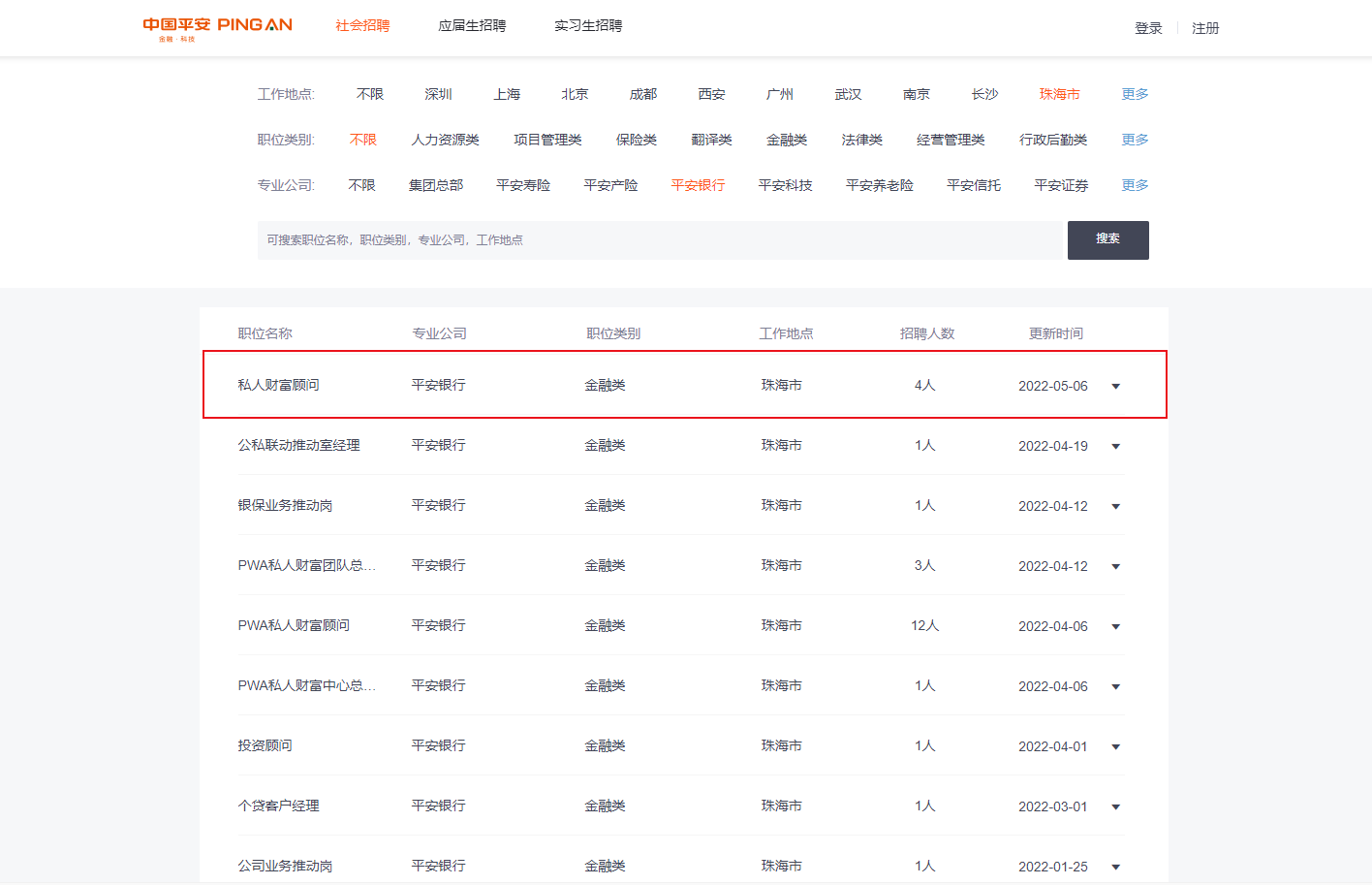Image resolution: width=1372 pixels, height=885 pixels.
Task: Filter location by 上海
Action: pyautogui.click(x=507, y=94)
